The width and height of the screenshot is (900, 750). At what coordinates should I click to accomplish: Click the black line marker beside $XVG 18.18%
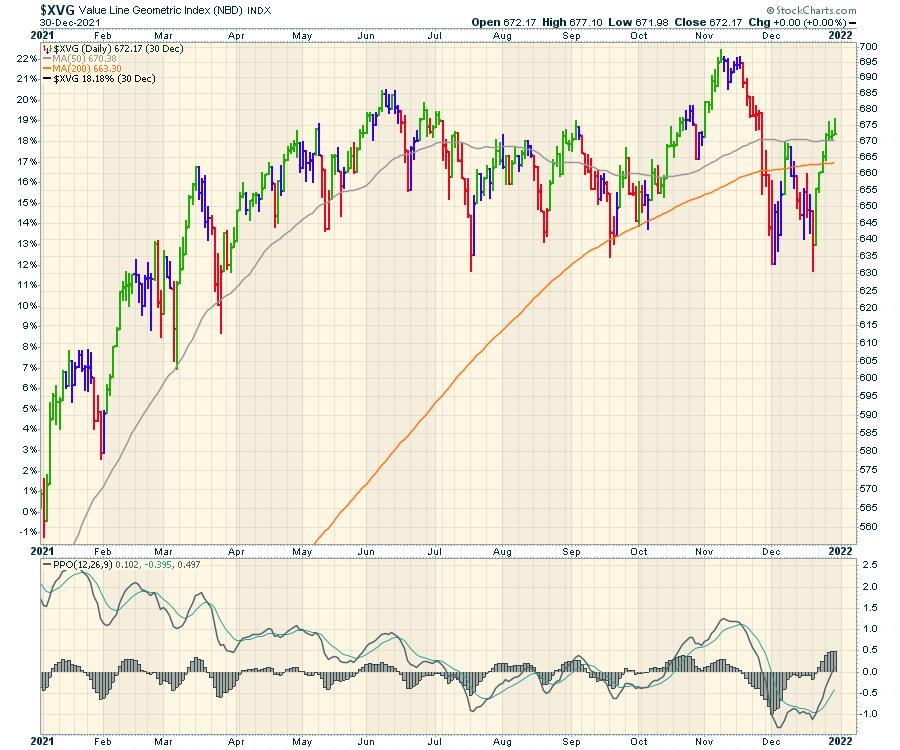(x=47, y=77)
